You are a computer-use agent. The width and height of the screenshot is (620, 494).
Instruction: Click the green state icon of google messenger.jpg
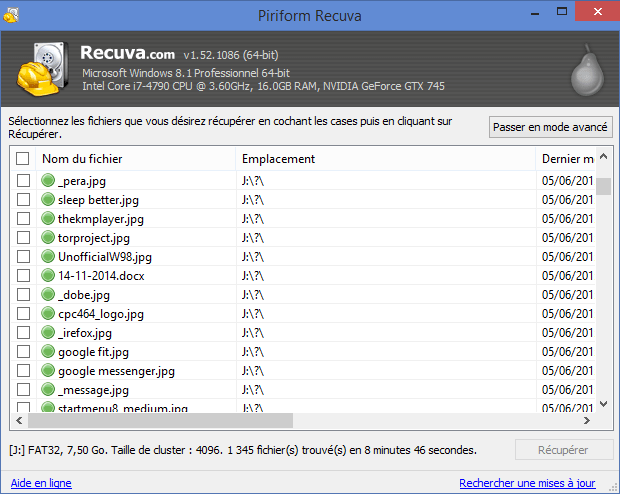pos(48,370)
